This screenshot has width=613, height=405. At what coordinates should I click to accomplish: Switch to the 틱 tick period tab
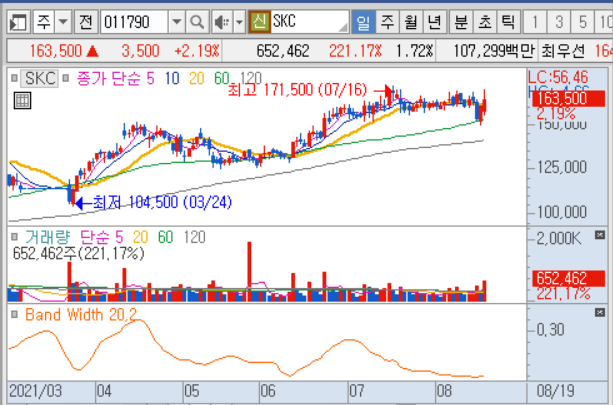point(508,22)
